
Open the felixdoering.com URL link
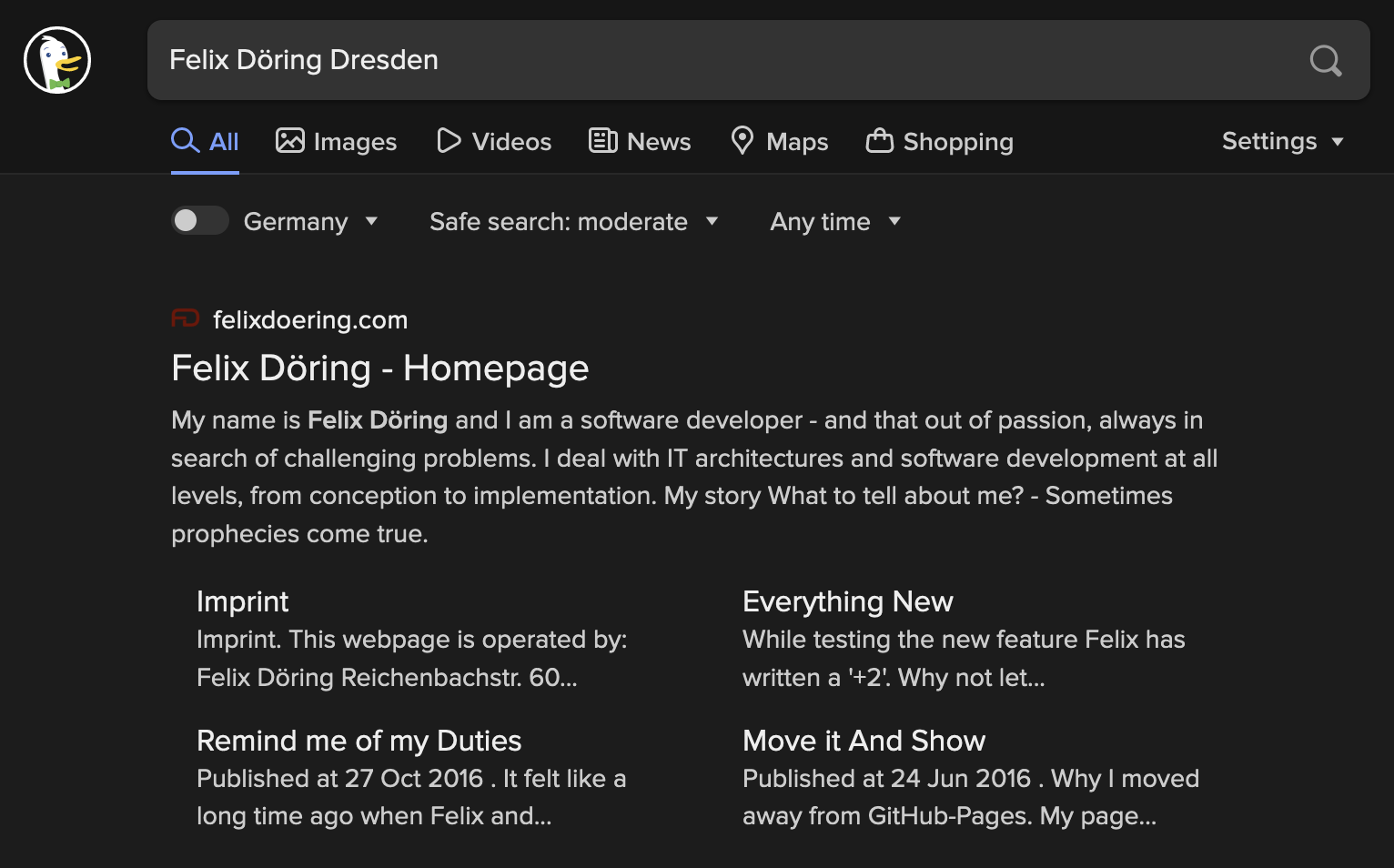pos(310,319)
